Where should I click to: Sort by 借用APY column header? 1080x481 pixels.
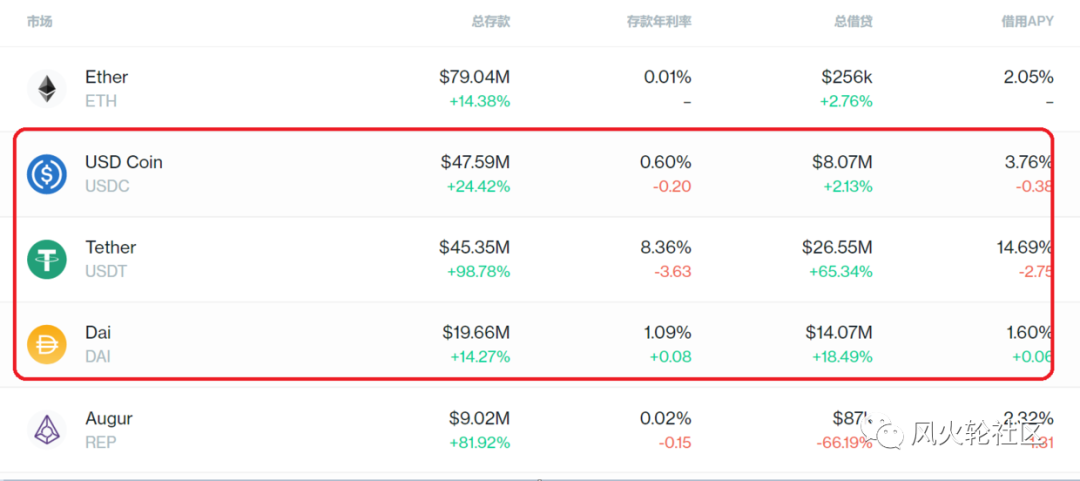(x=1027, y=21)
